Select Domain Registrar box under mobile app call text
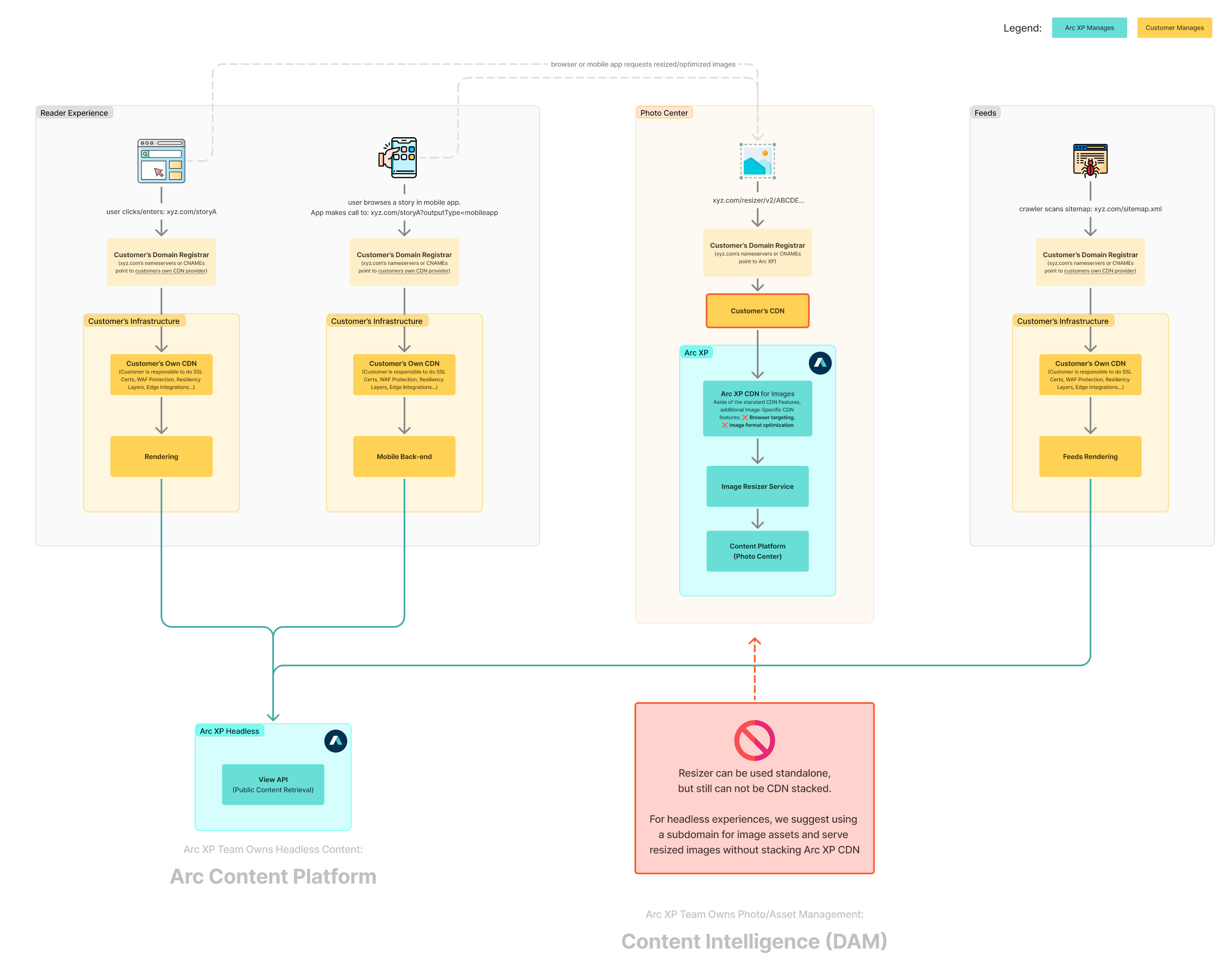This screenshot has height=970, width=1232. click(x=404, y=262)
